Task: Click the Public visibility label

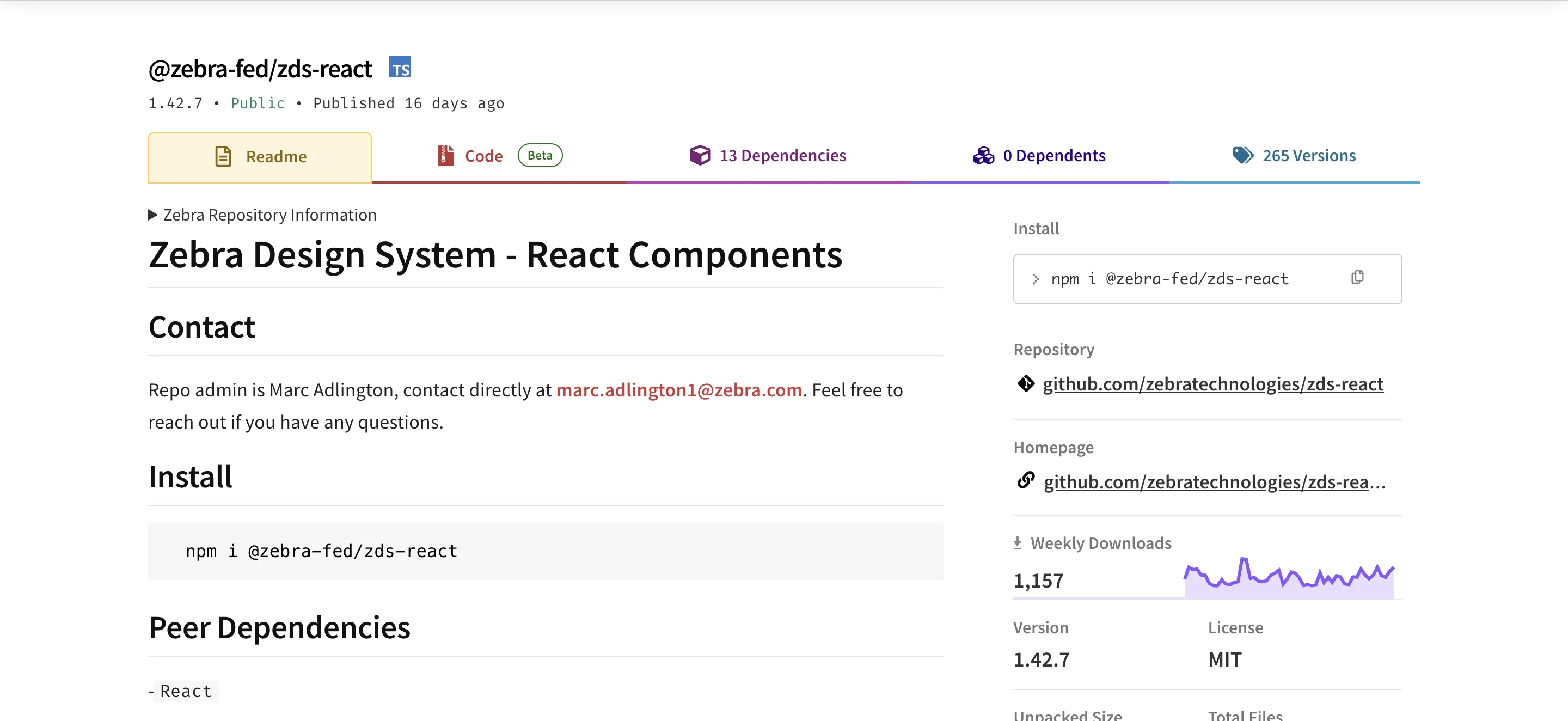Action: pyautogui.click(x=258, y=103)
